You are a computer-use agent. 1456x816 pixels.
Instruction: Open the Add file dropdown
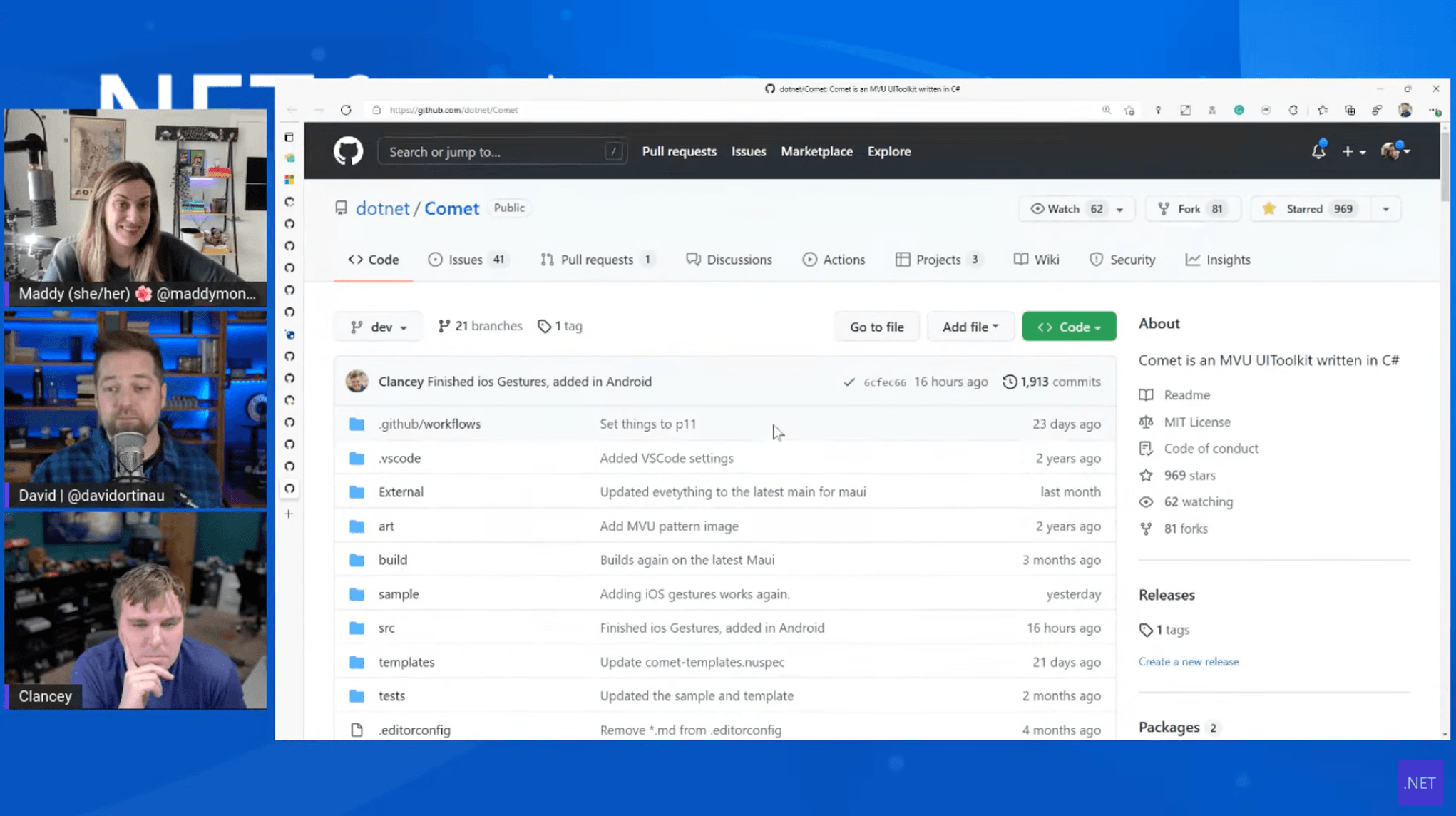click(x=970, y=327)
